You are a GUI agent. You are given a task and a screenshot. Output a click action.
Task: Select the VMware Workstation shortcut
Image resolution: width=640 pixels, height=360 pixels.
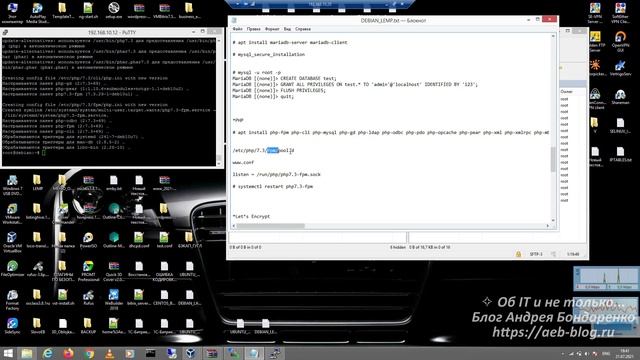12,213
